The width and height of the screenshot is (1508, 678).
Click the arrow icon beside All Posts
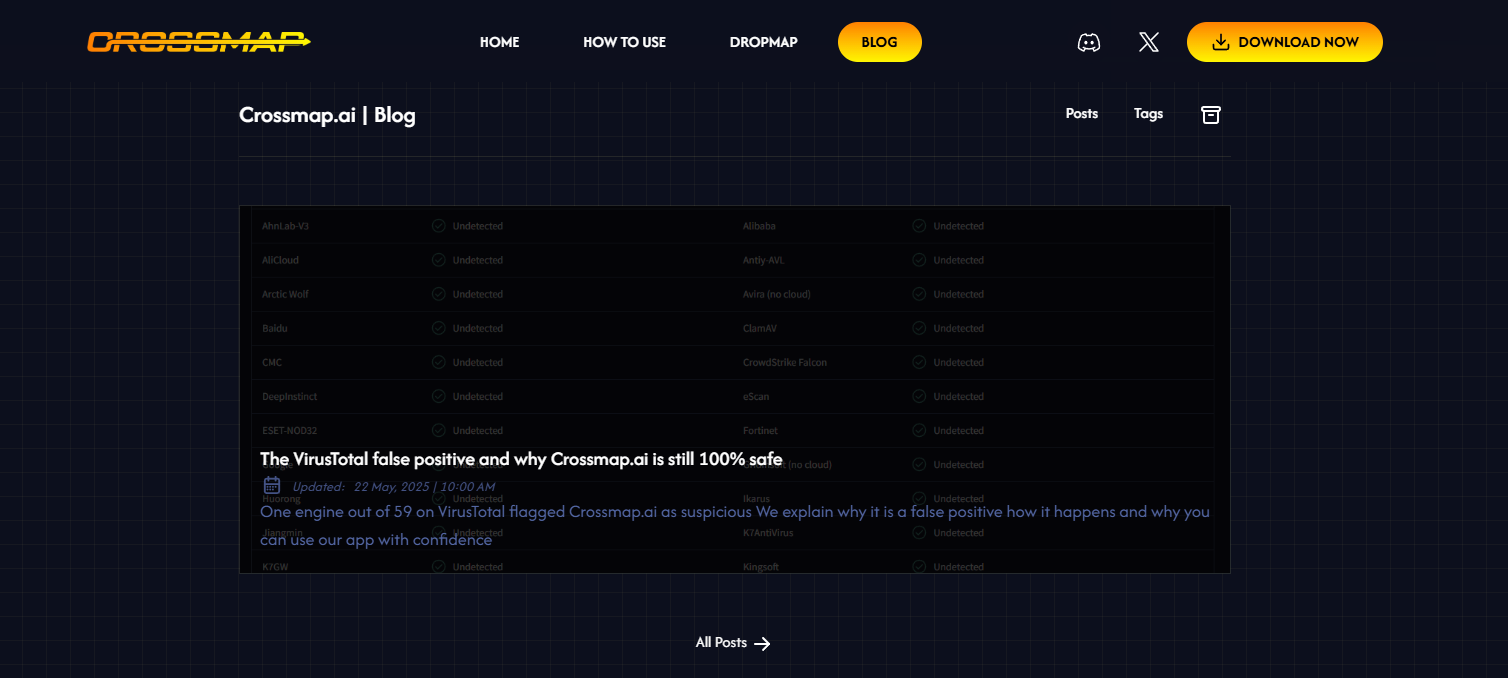click(x=763, y=643)
